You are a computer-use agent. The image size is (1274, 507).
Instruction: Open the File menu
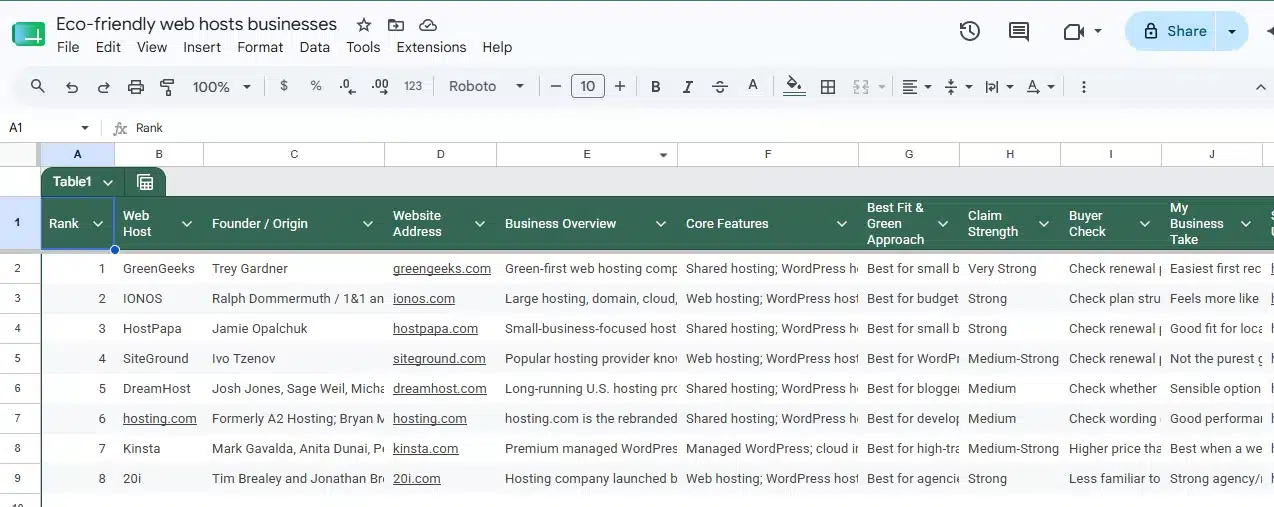(x=68, y=47)
